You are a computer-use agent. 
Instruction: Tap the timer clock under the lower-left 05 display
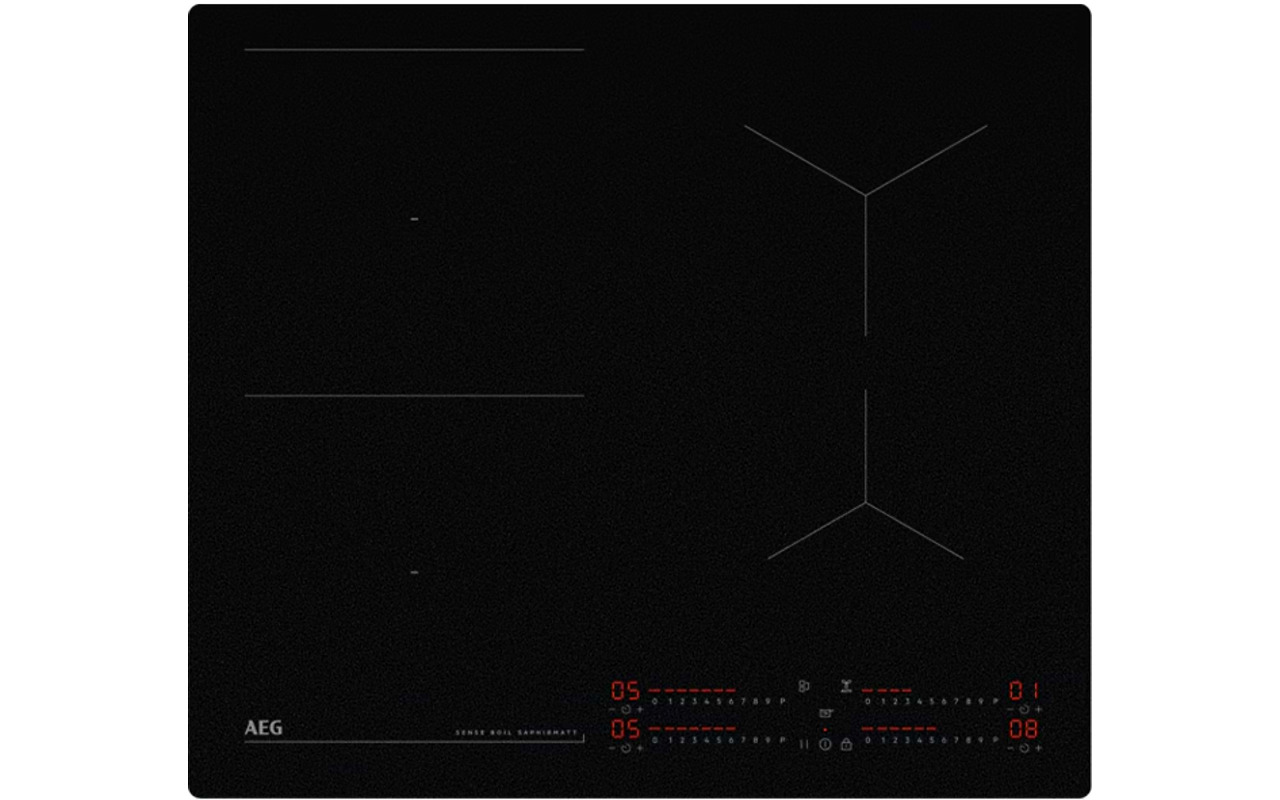(x=626, y=748)
